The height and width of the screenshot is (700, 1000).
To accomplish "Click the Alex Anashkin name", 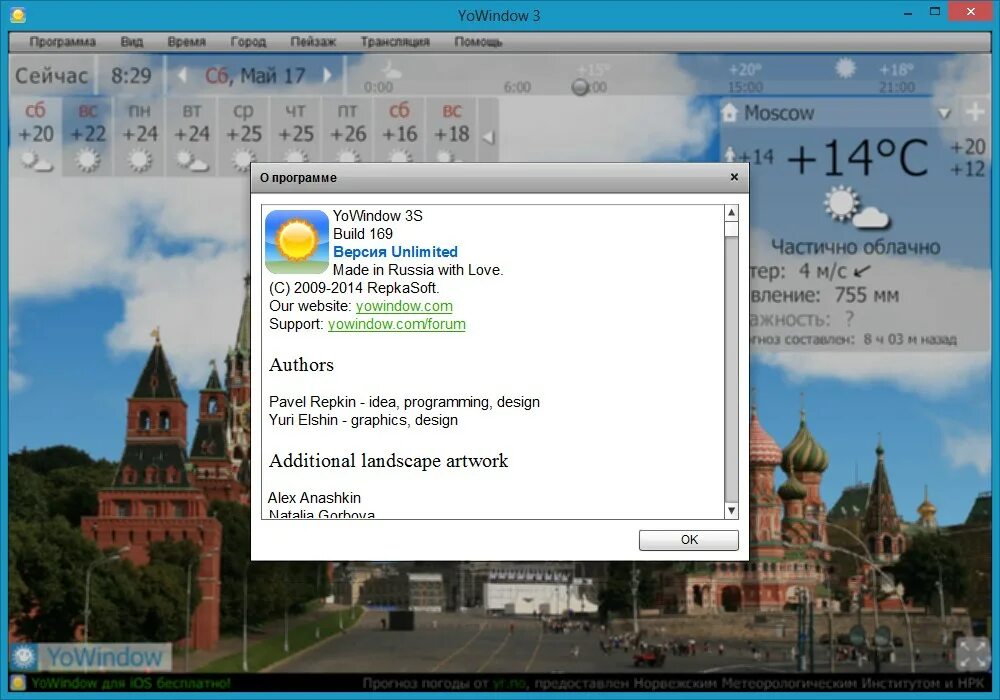I will [x=314, y=498].
